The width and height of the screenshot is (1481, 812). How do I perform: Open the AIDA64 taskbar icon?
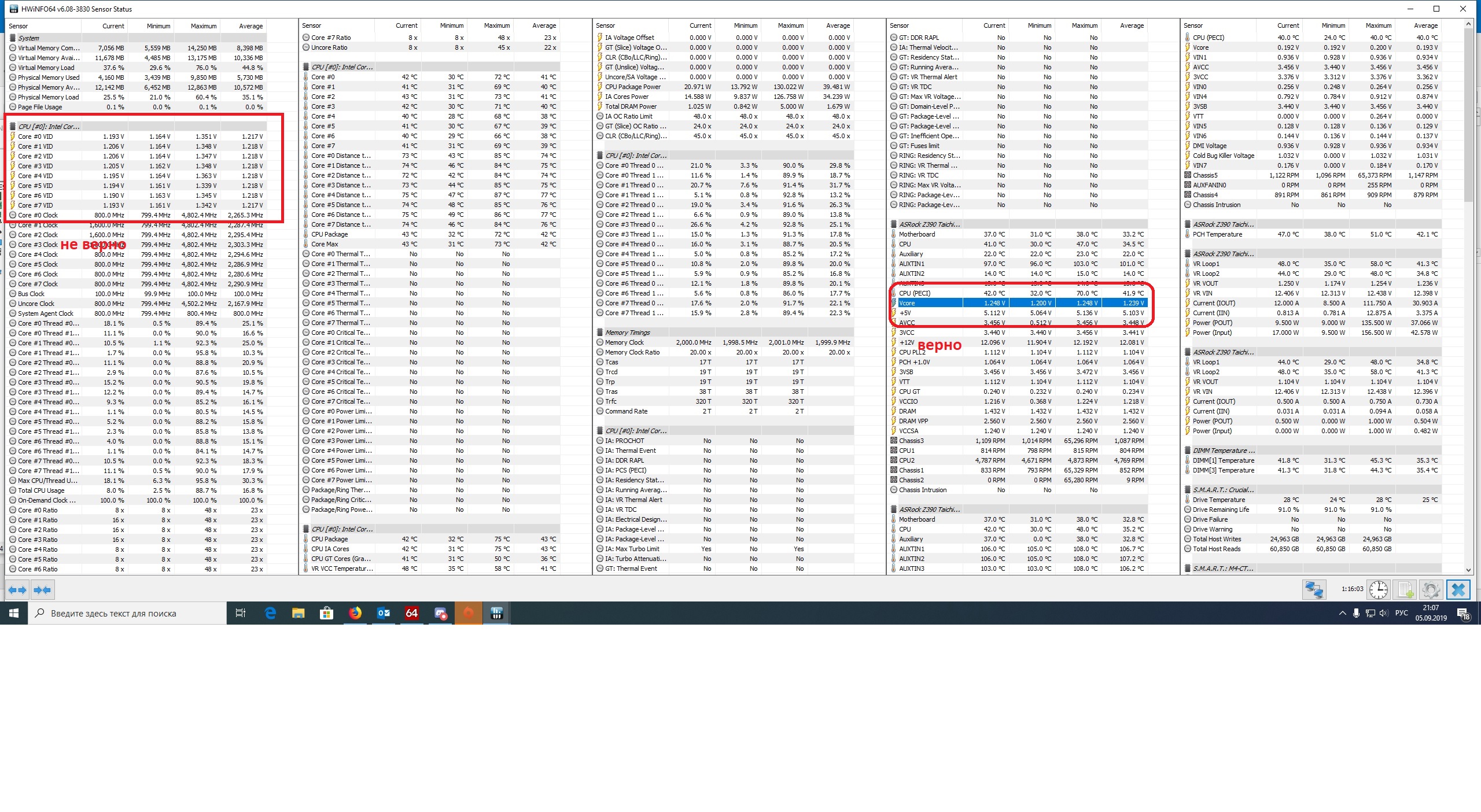click(x=411, y=613)
